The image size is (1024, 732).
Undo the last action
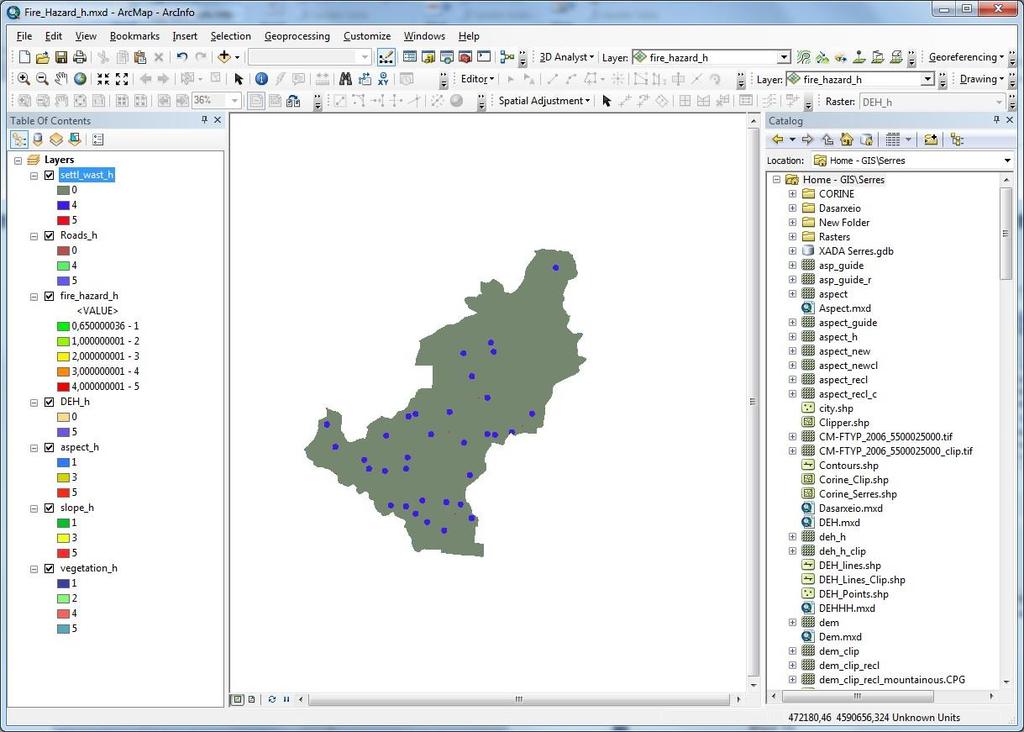point(182,57)
